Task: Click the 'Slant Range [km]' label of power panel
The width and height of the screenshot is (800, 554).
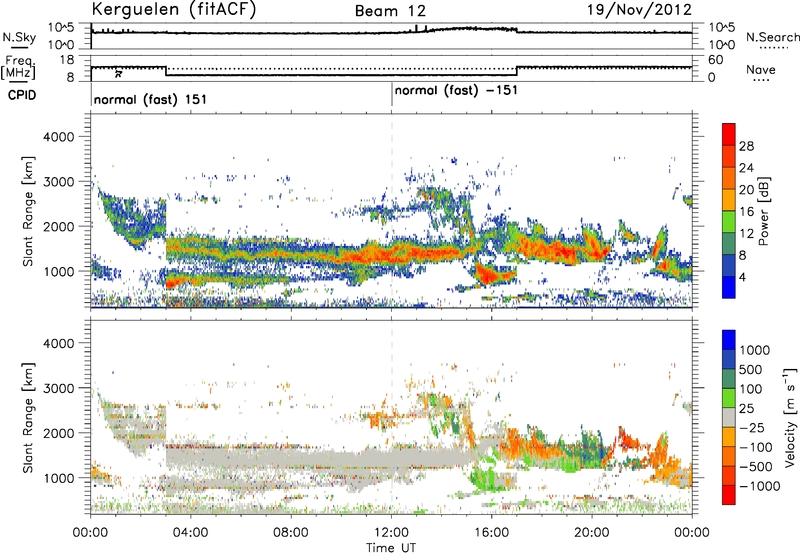Action: [28, 212]
